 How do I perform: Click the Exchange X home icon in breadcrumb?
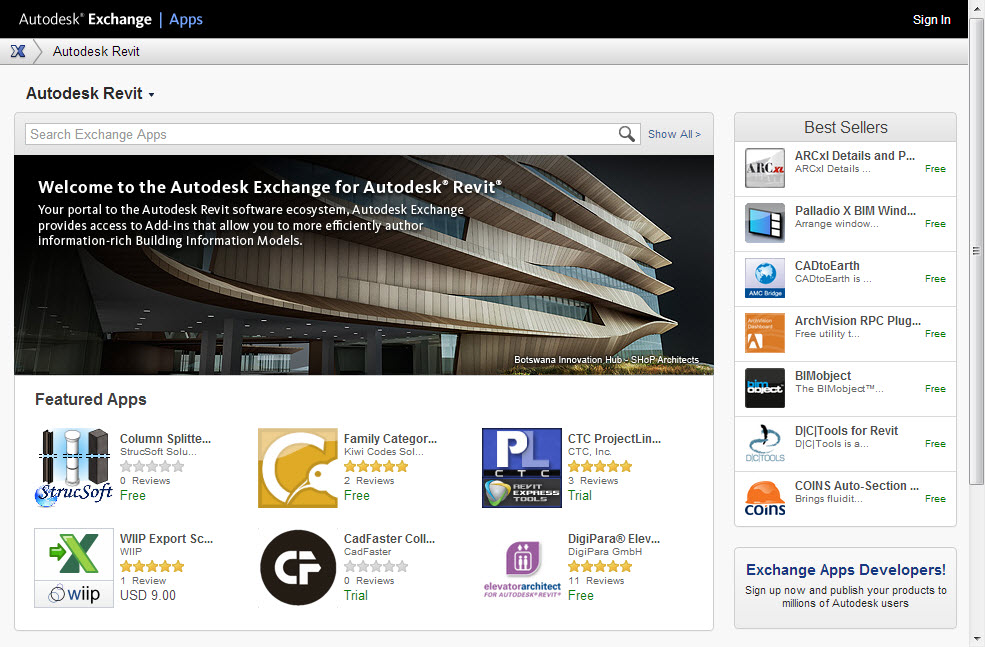click(x=18, y=52)
